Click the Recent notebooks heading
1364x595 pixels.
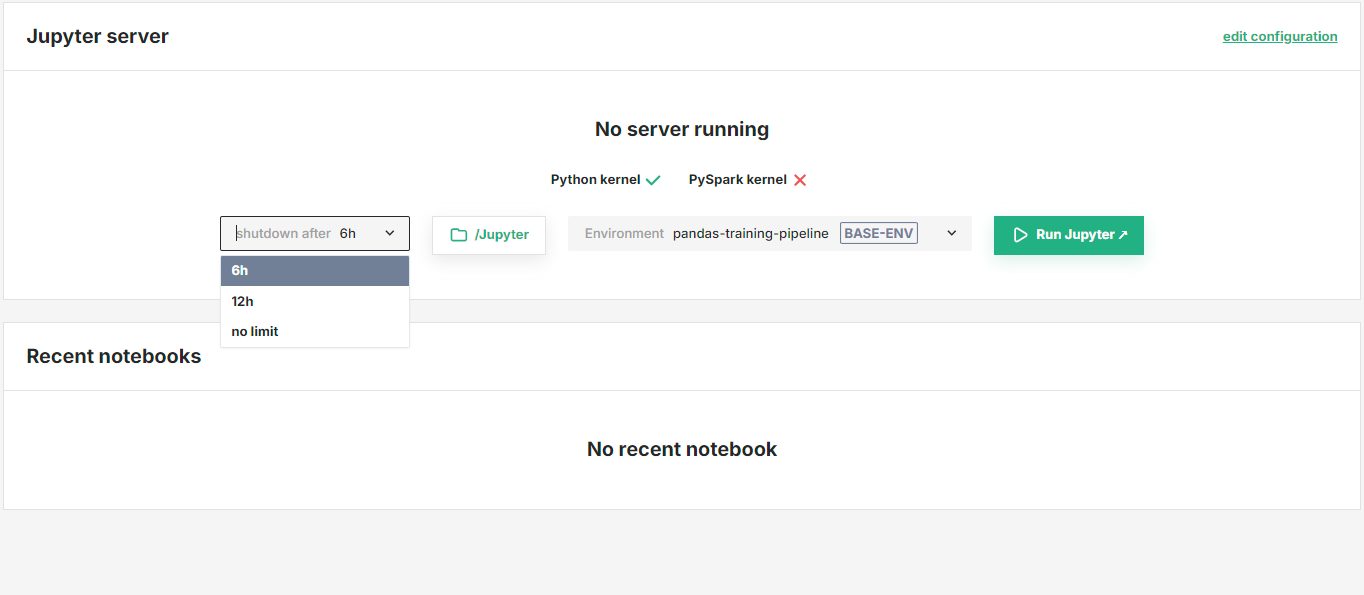tap(113, 356)
